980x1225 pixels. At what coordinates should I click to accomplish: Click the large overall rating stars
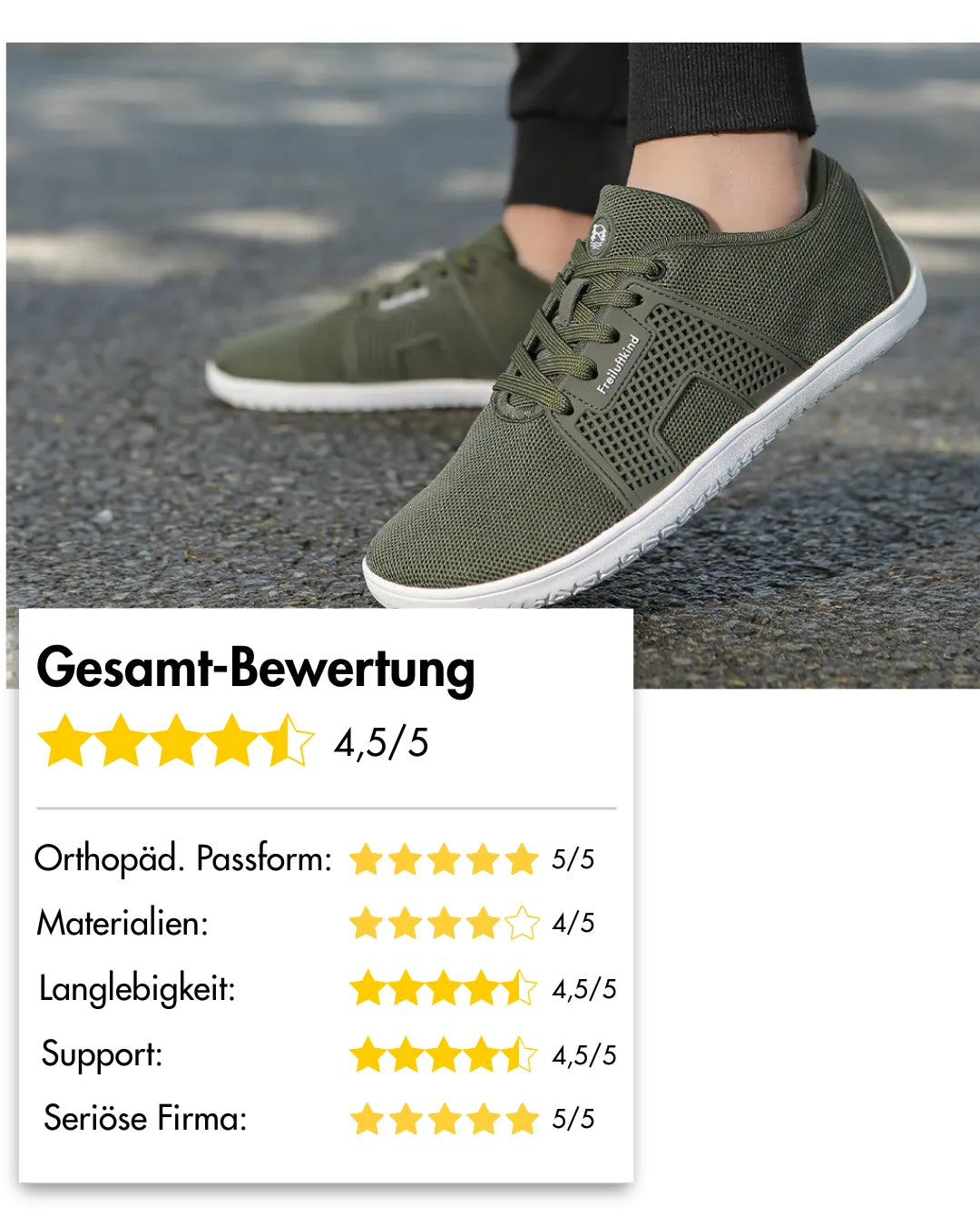click(x=176, y=740)
